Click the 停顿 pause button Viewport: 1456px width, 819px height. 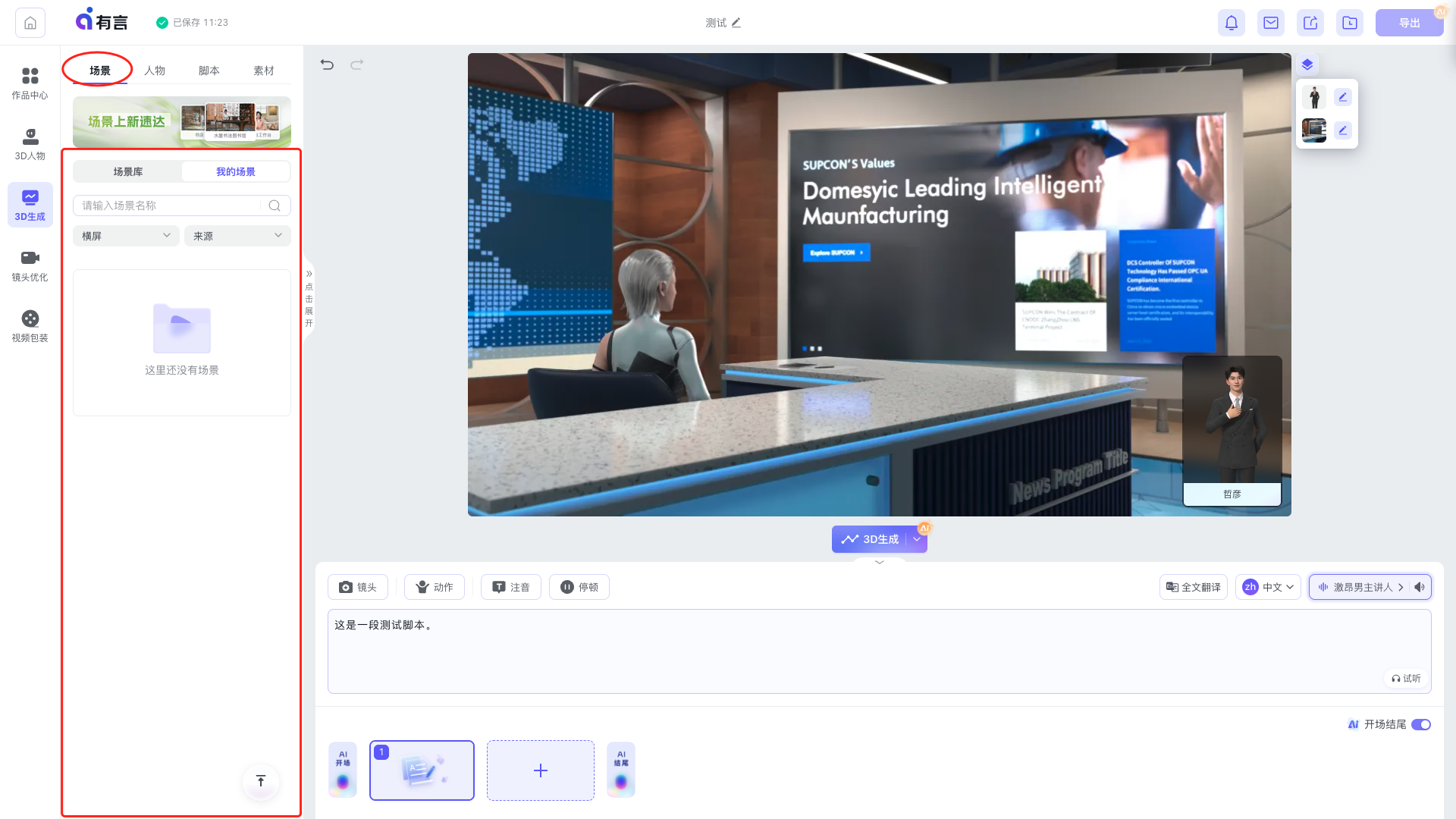click(x=579, y=587)
